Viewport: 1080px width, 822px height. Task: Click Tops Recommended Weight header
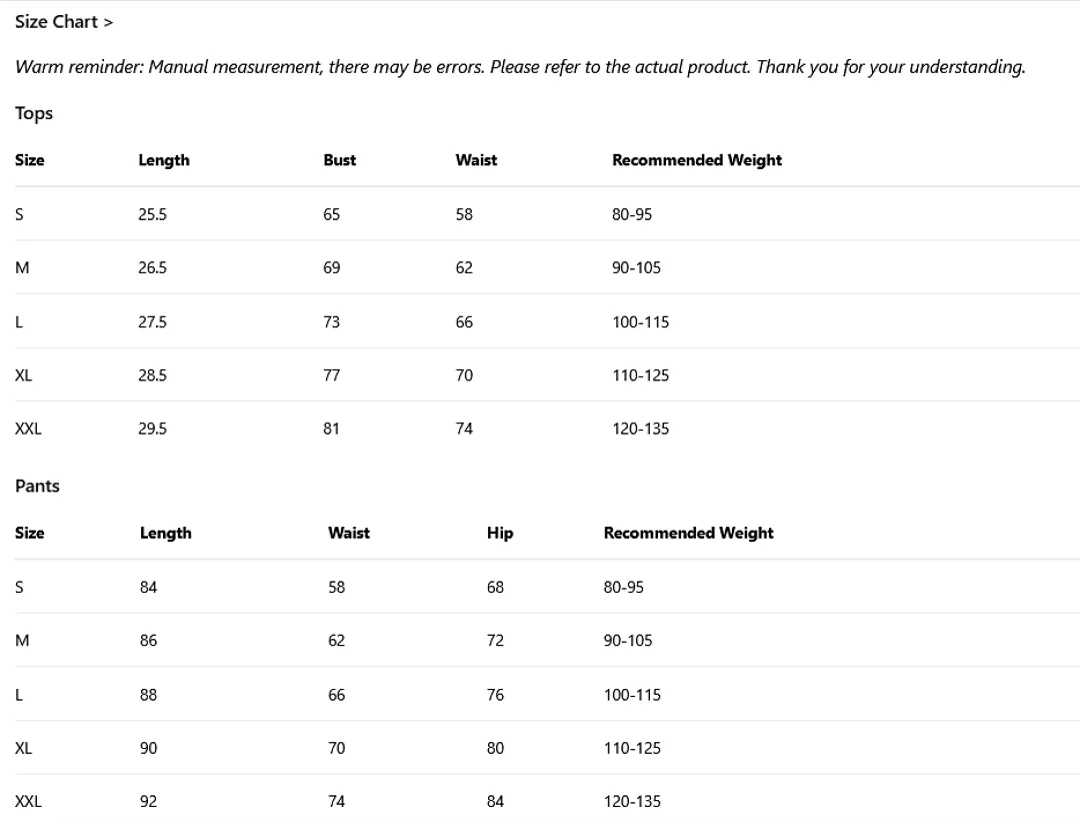[697, 161]
